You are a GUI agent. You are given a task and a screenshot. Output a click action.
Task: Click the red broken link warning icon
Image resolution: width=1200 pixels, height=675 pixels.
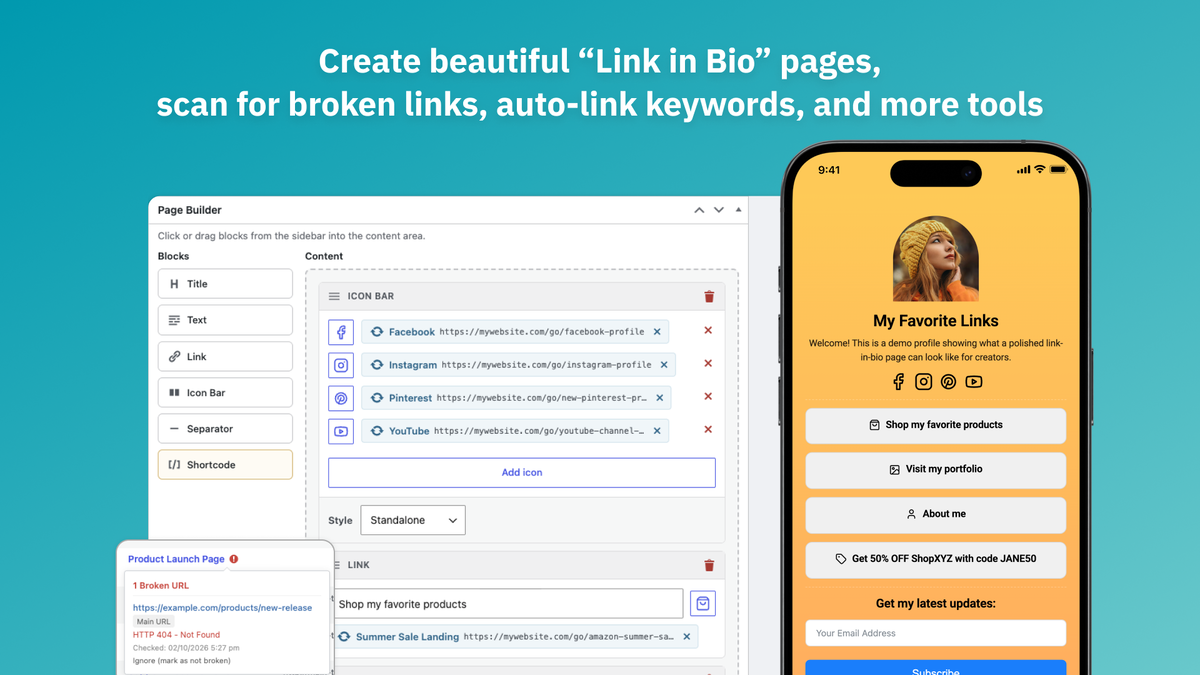234,559
